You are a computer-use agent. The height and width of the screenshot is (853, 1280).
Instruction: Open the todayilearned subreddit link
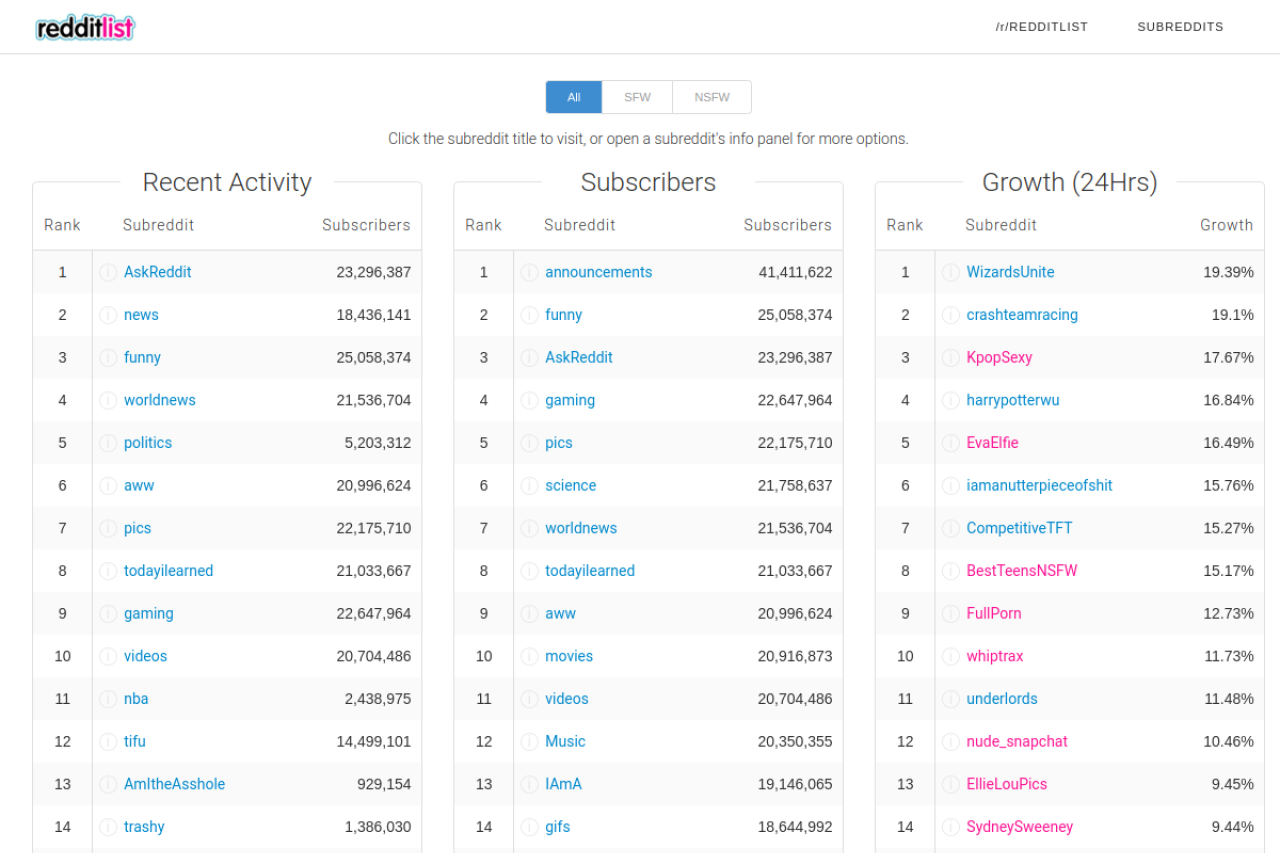coord(168,570)
